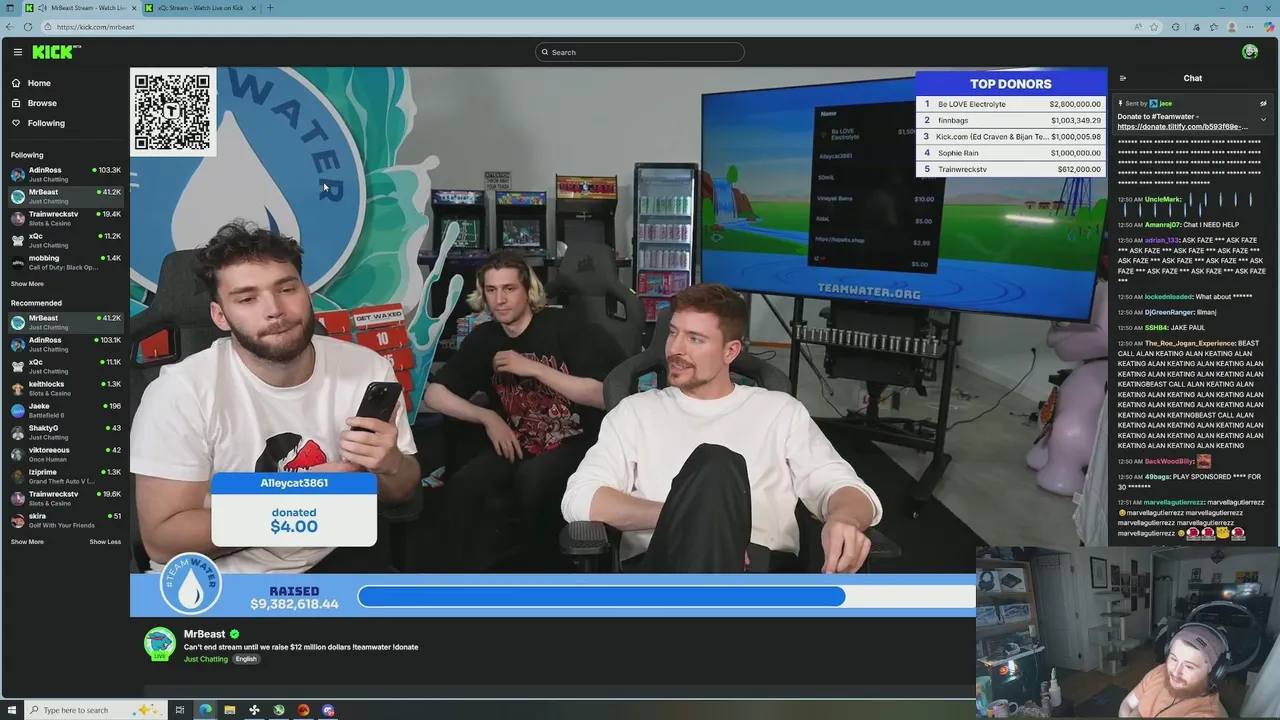Select the MrBeast Stream browser tab
The width and height of the screenshot is (1280, 720).
pyautogui.click(x=80, y=8)
